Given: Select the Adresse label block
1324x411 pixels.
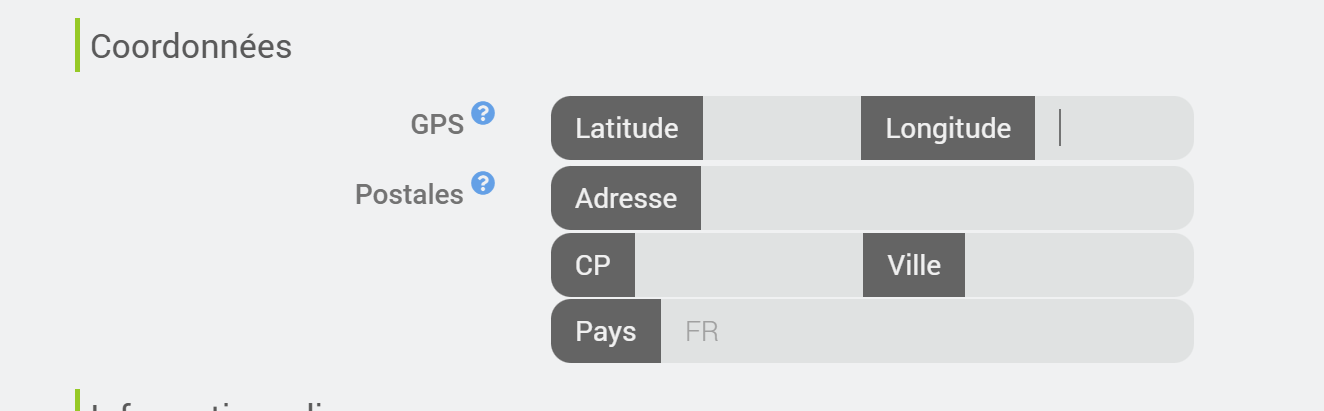Looking at the screenshot, I should [626, 198].
